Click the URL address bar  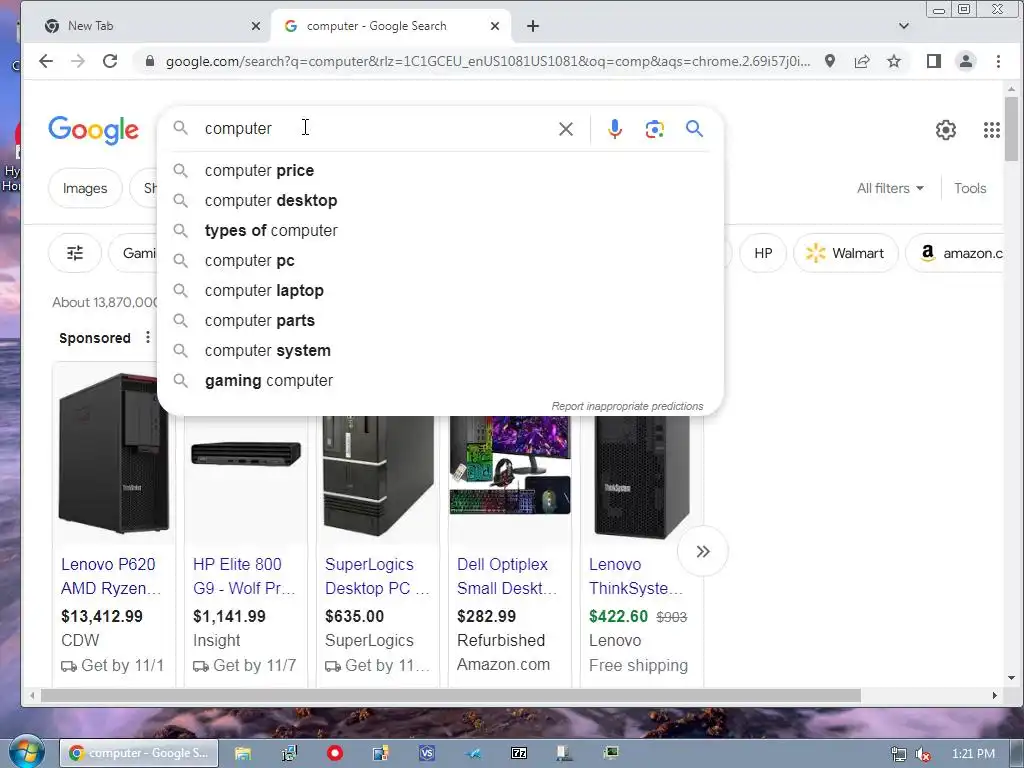(487, 61)
